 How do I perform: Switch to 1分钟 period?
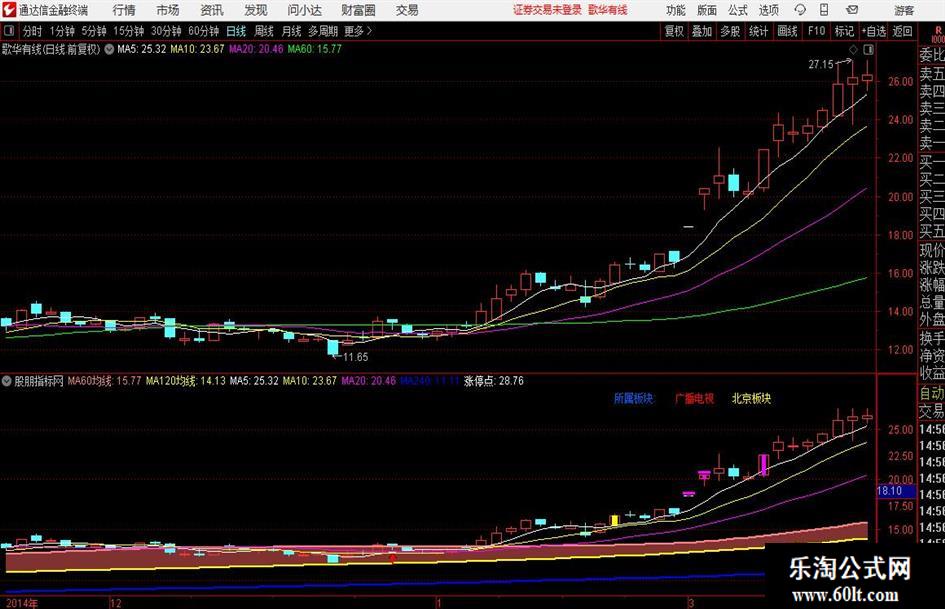pyautogui.click(x=62, y=31)
